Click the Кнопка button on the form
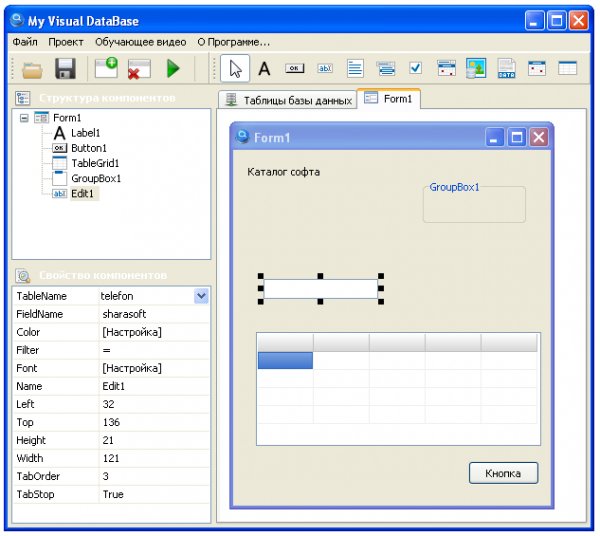The height and width of the screenshot is (536, 600). 503,473
